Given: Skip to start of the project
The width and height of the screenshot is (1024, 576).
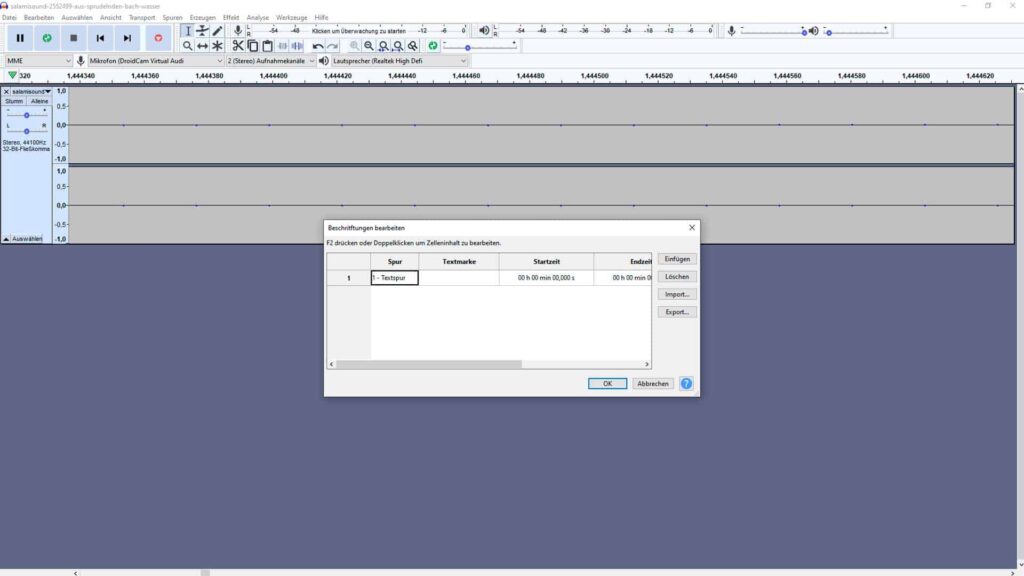Looking at the screenshot, I should coord(101,38).
